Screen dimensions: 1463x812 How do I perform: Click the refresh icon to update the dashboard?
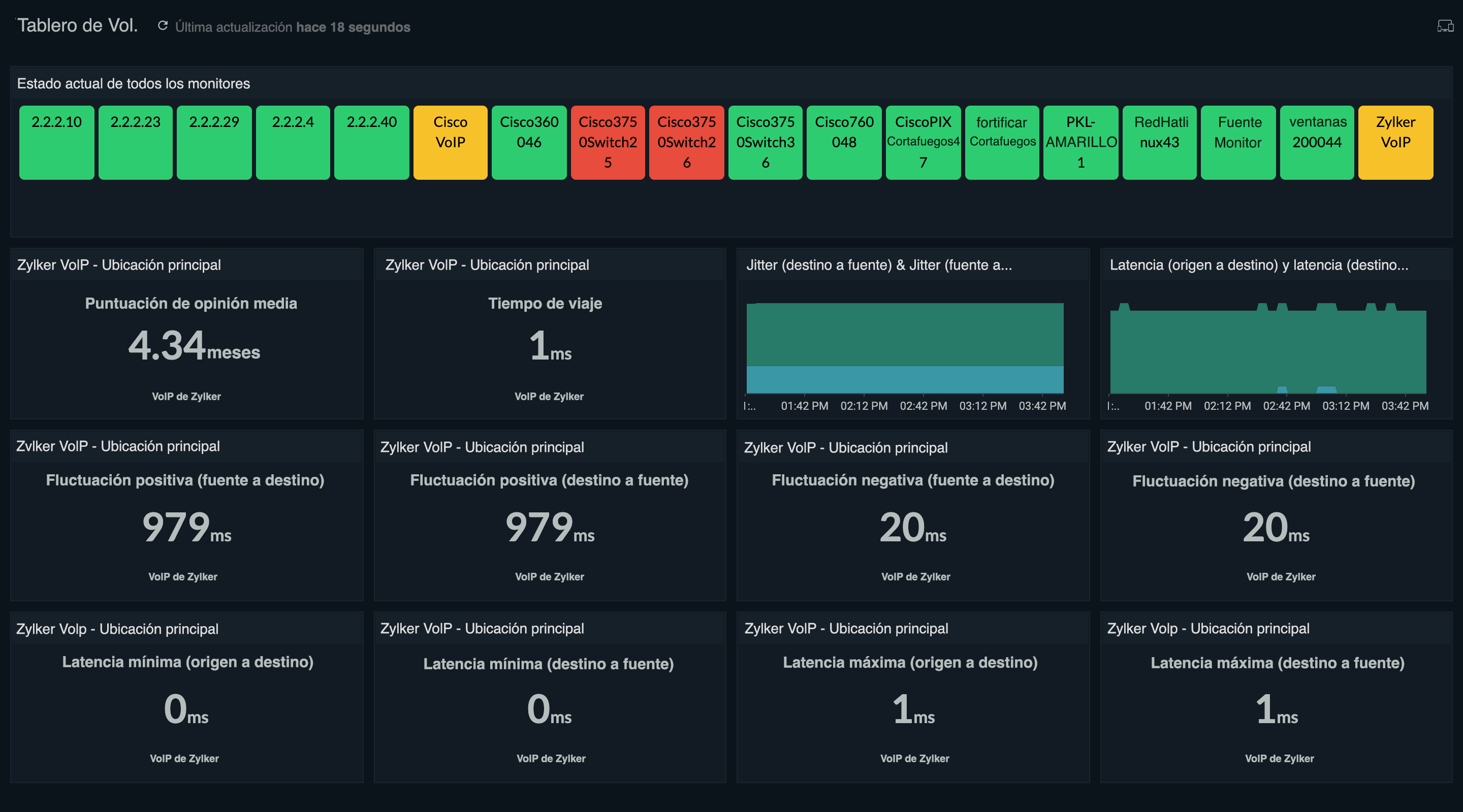[163, 25]
